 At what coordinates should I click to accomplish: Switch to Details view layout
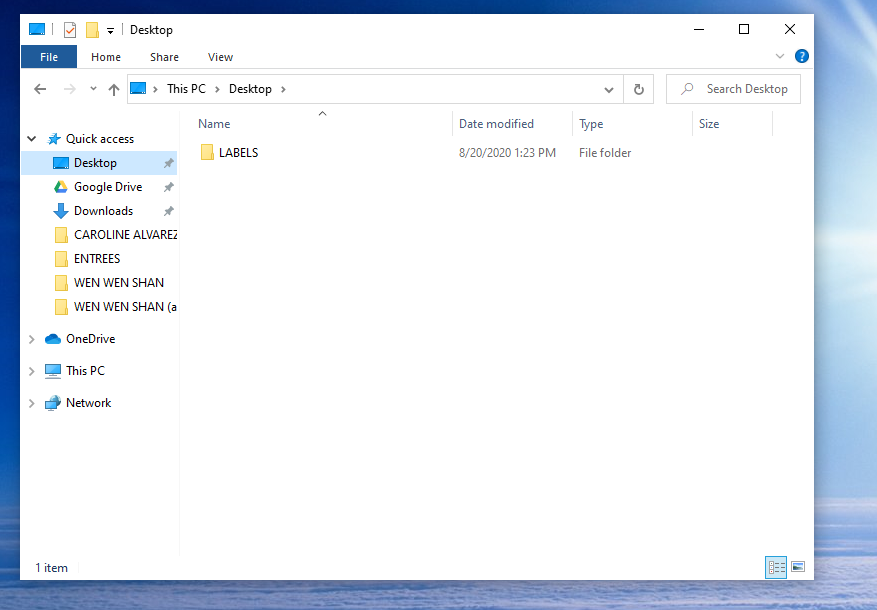[776, 567]
